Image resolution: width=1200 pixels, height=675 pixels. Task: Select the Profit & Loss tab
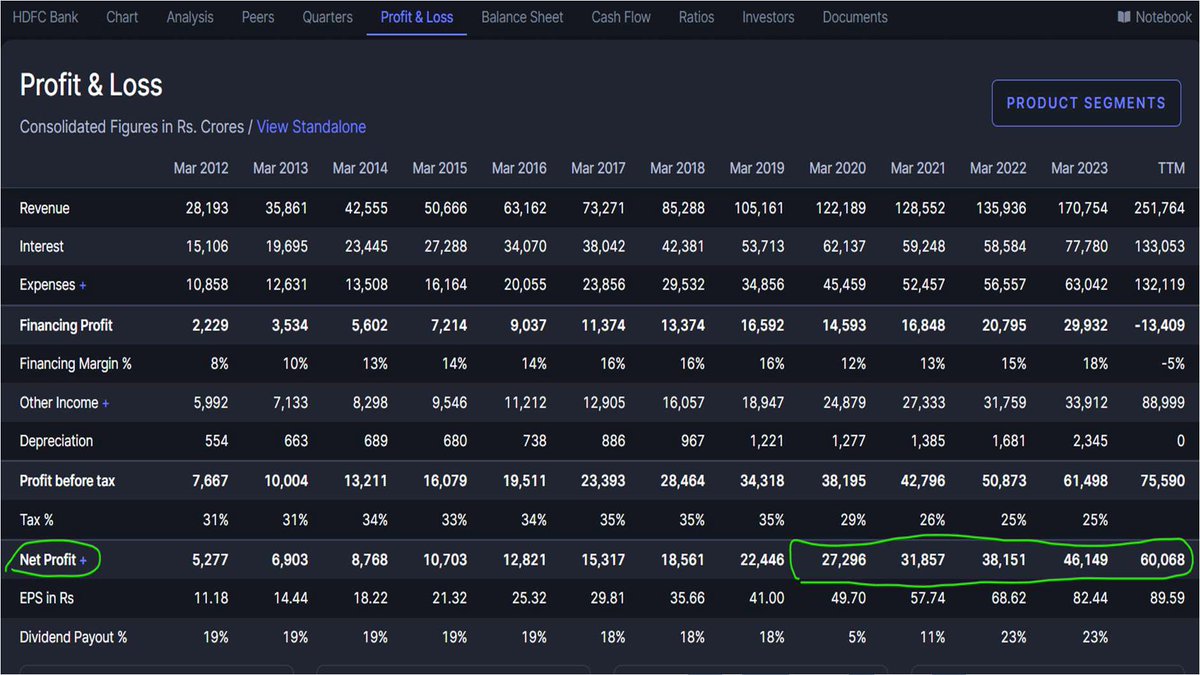coord(417,17)
